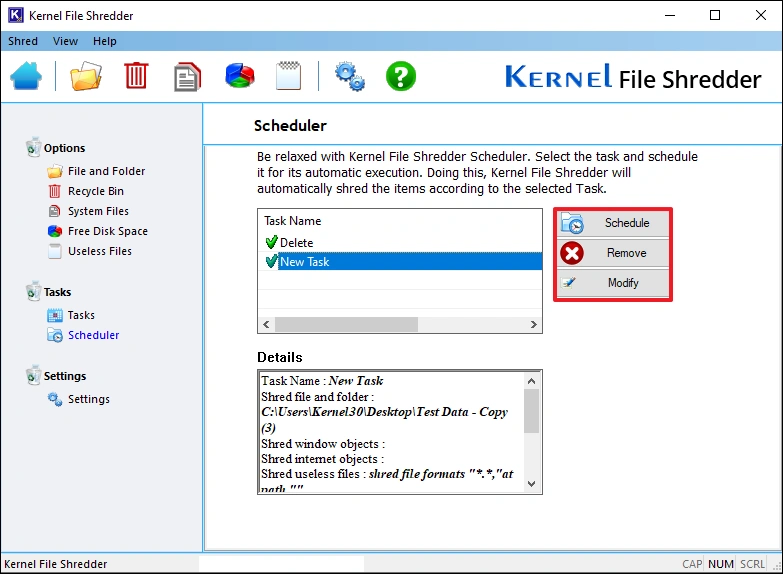Go to Tasks in the sidebar
Screen dimensions: 783x574
81,315
